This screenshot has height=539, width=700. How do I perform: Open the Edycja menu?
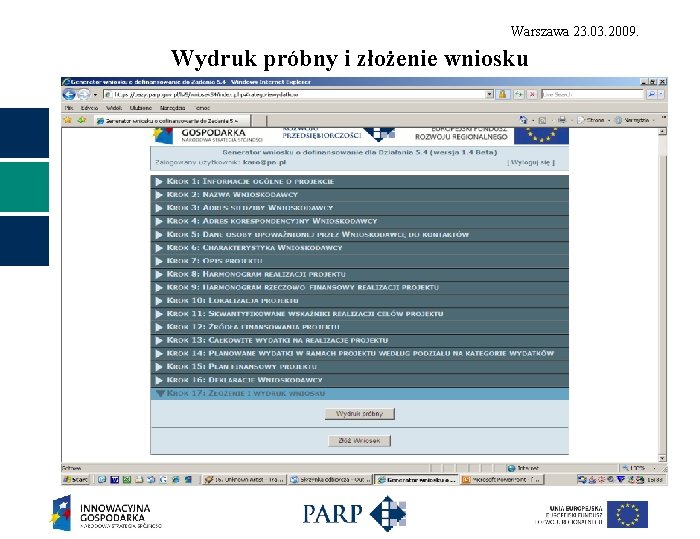89,108
